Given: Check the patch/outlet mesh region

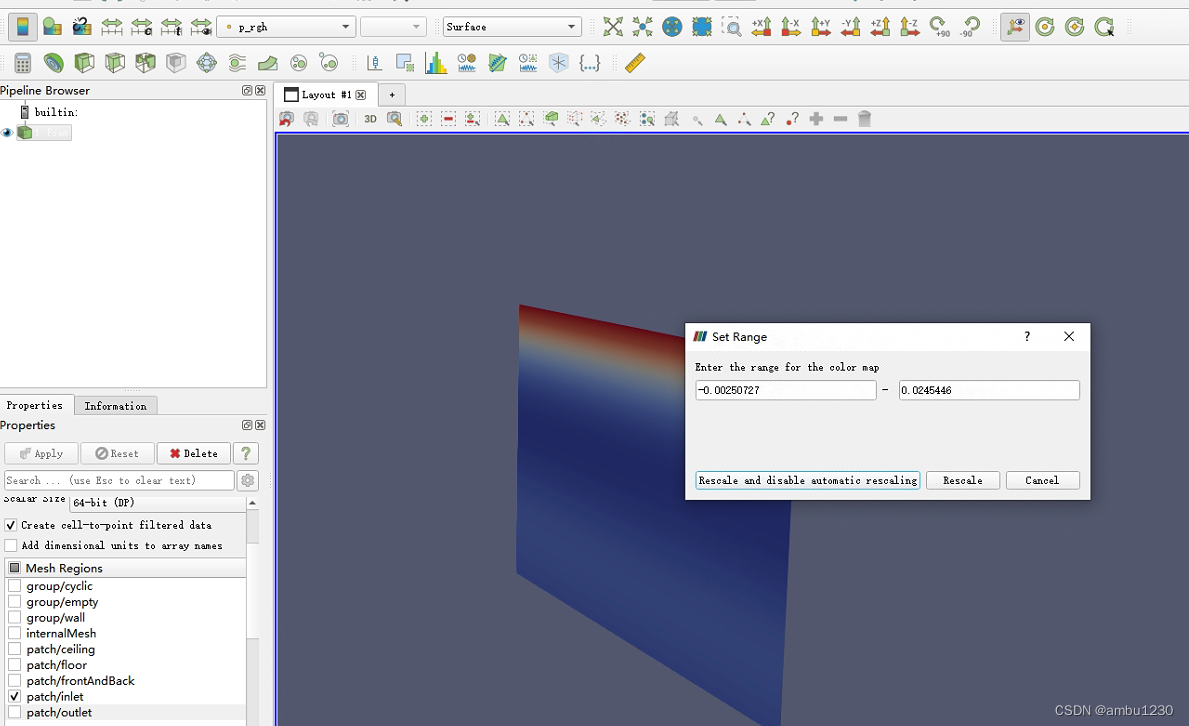Looking at the screenshot, I should pyautogui.click(x=14, y=712).
